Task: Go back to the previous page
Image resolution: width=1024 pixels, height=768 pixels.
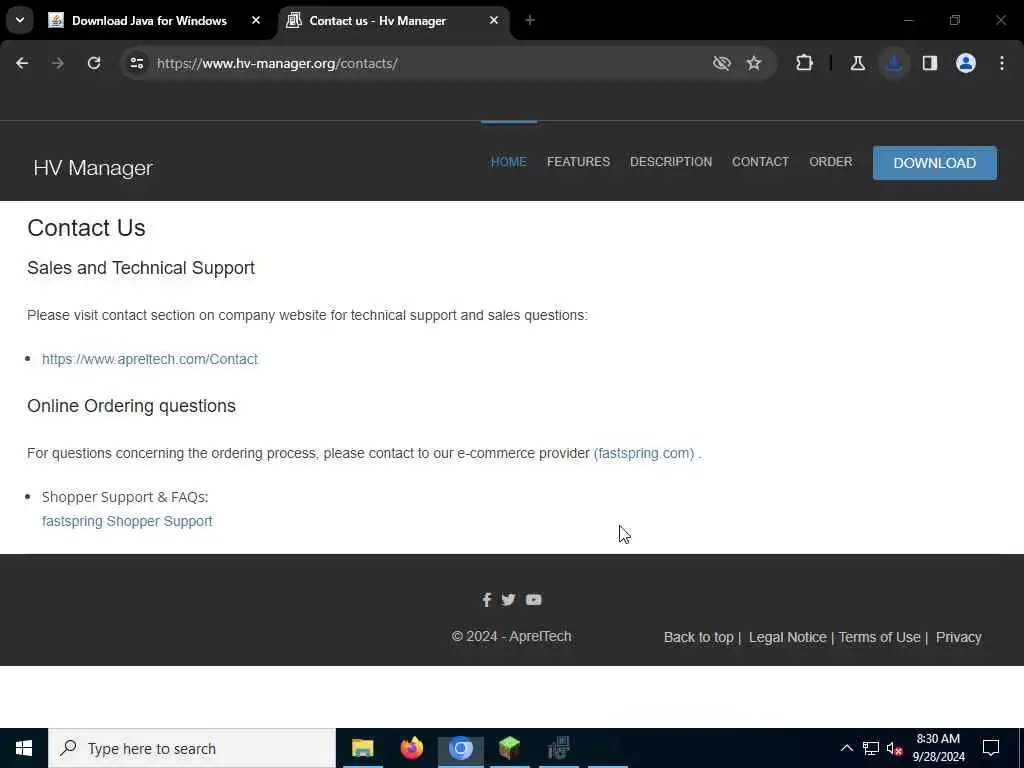Action: pyautogui.click(x=22, y=63)
